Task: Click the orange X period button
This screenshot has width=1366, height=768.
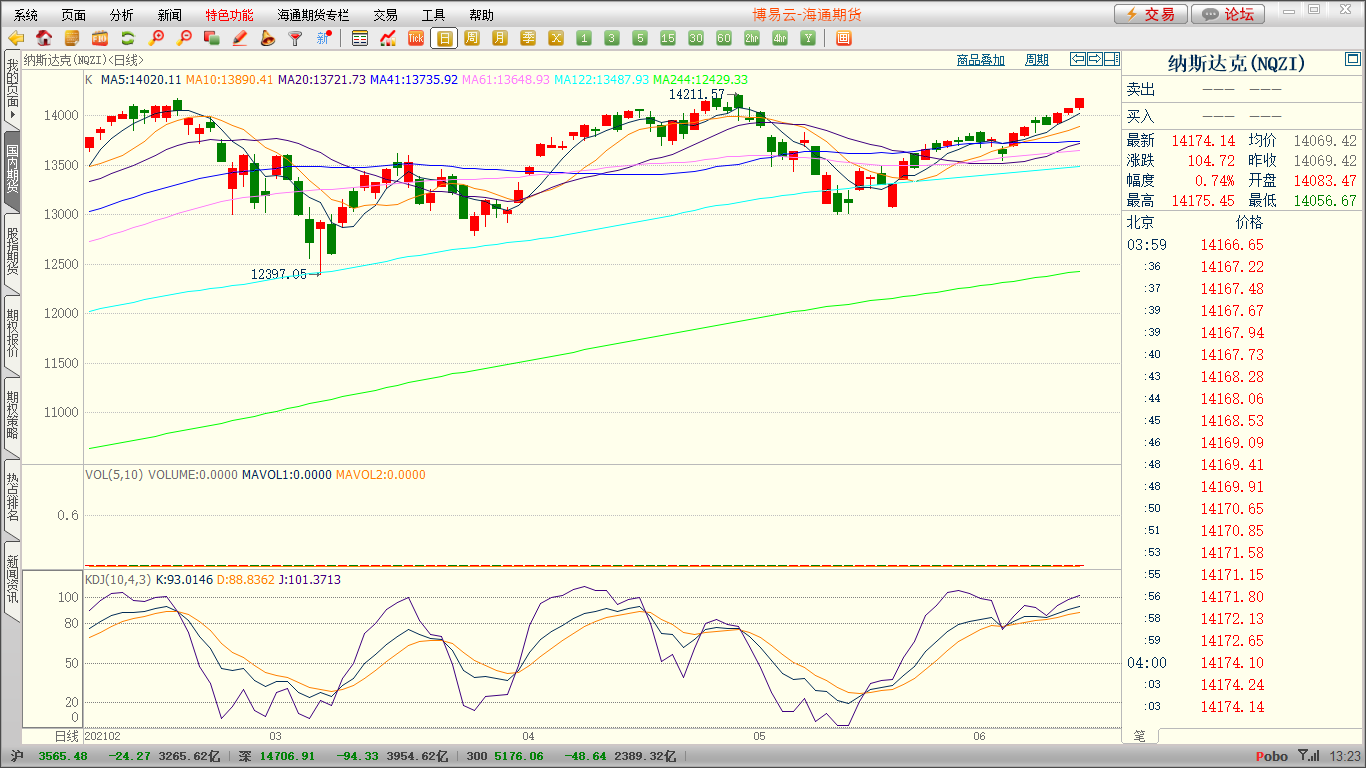Action: pos(556,39)
